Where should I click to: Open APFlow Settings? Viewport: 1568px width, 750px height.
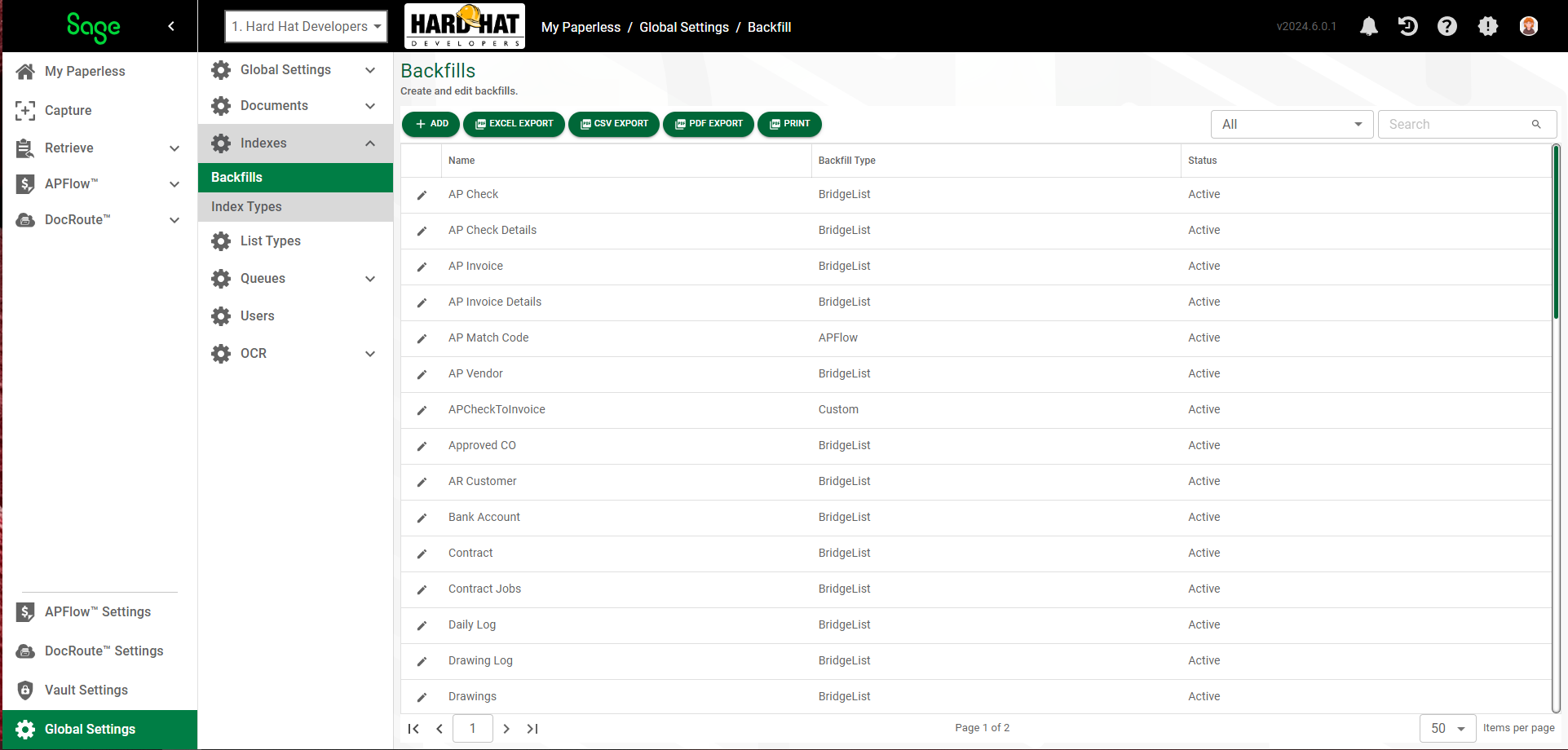click(x=99, y=611)
